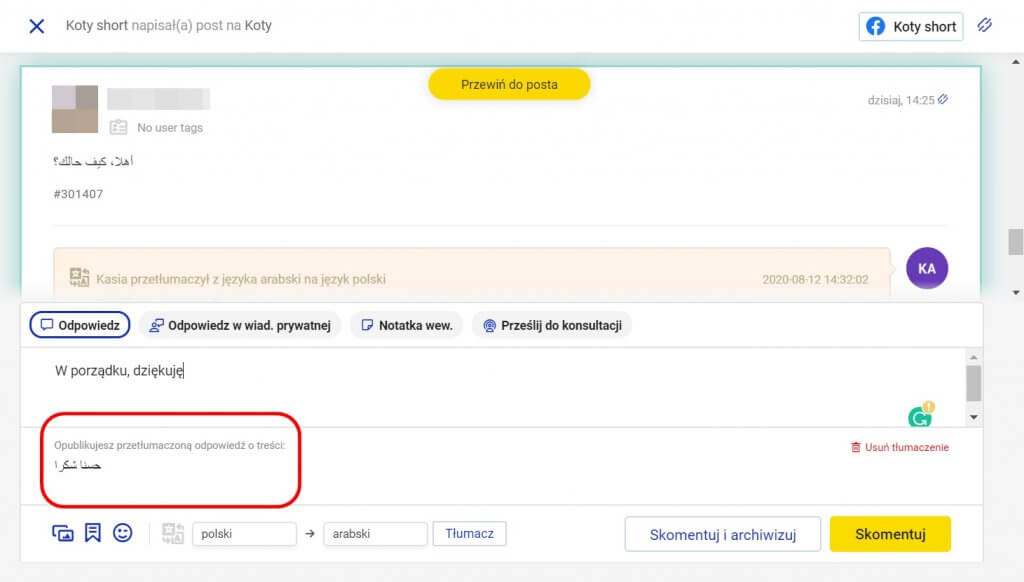Click the user tags card icon

coord(118,127)
